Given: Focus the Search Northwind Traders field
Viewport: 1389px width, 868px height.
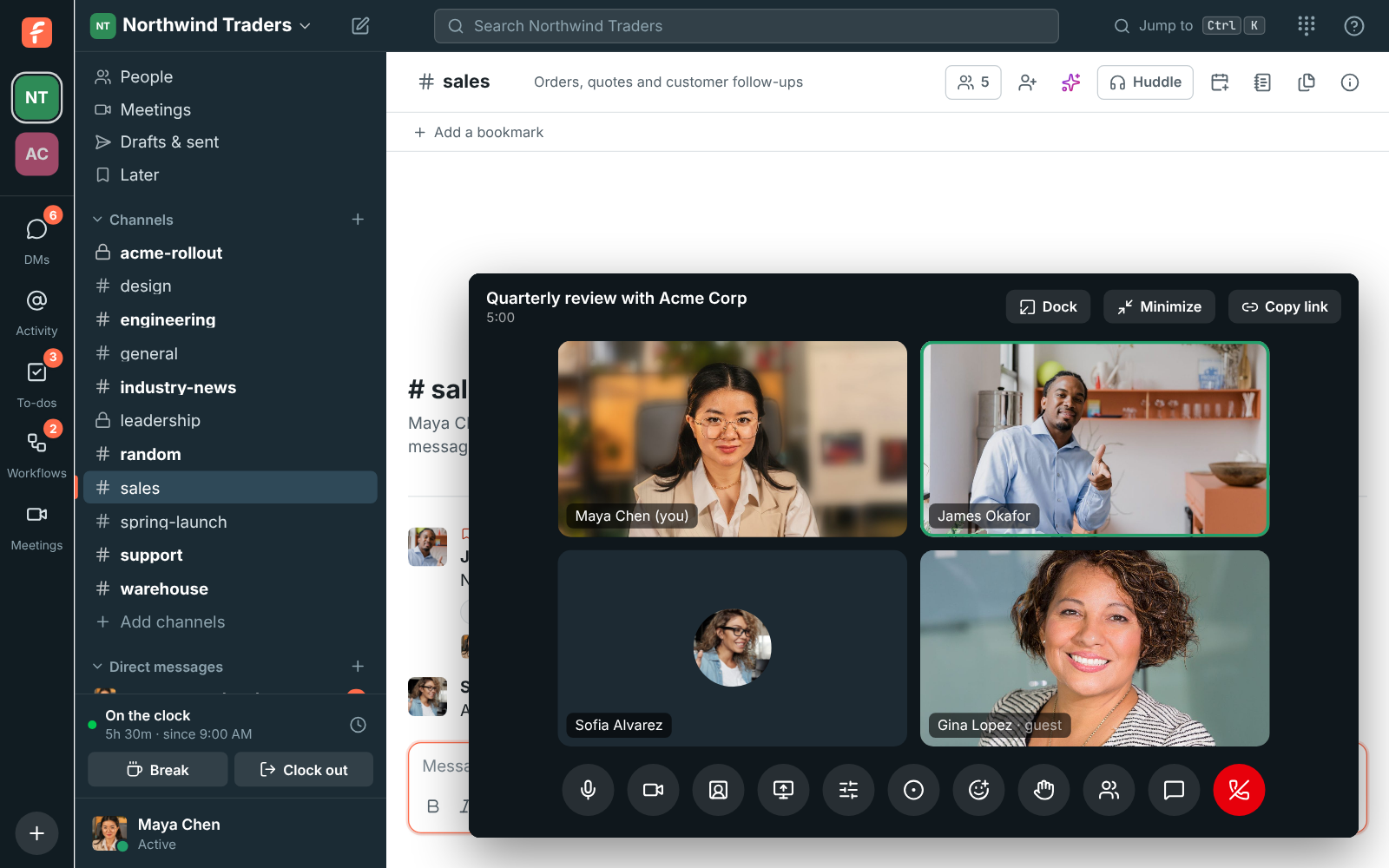Looking at the screenshot, I should (746, 26).
